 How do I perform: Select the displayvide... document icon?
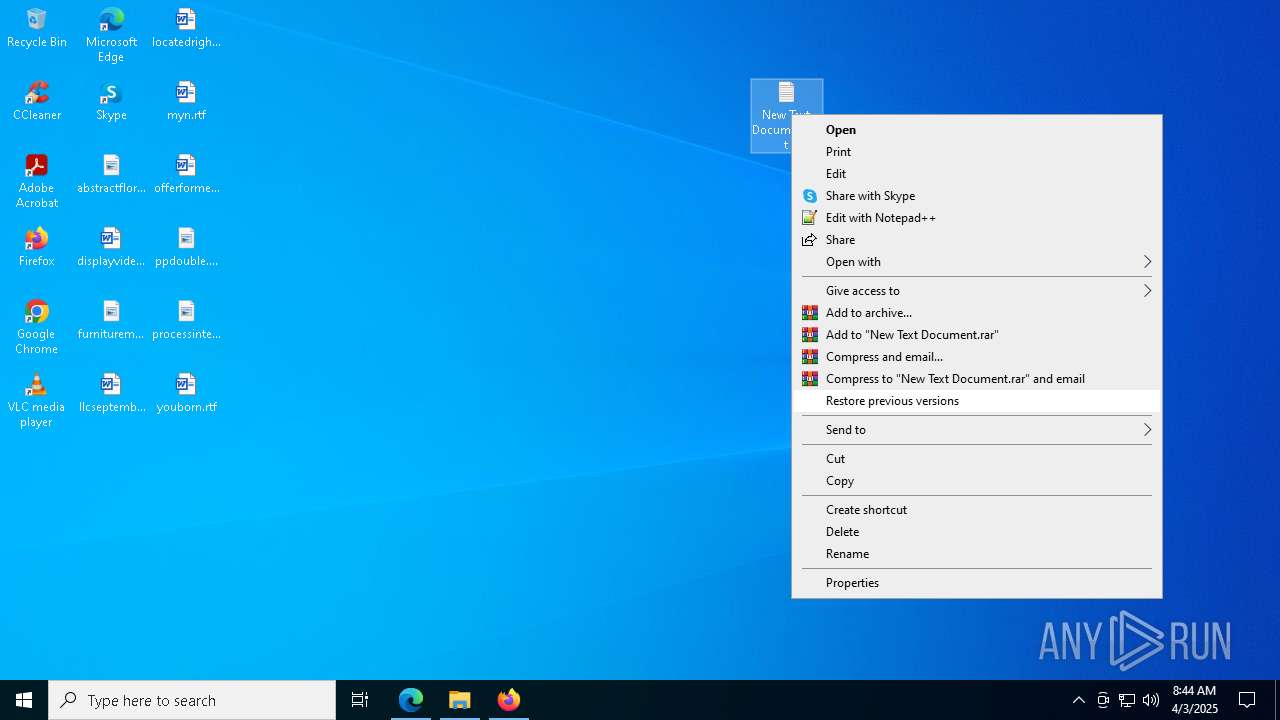point(111,247)
